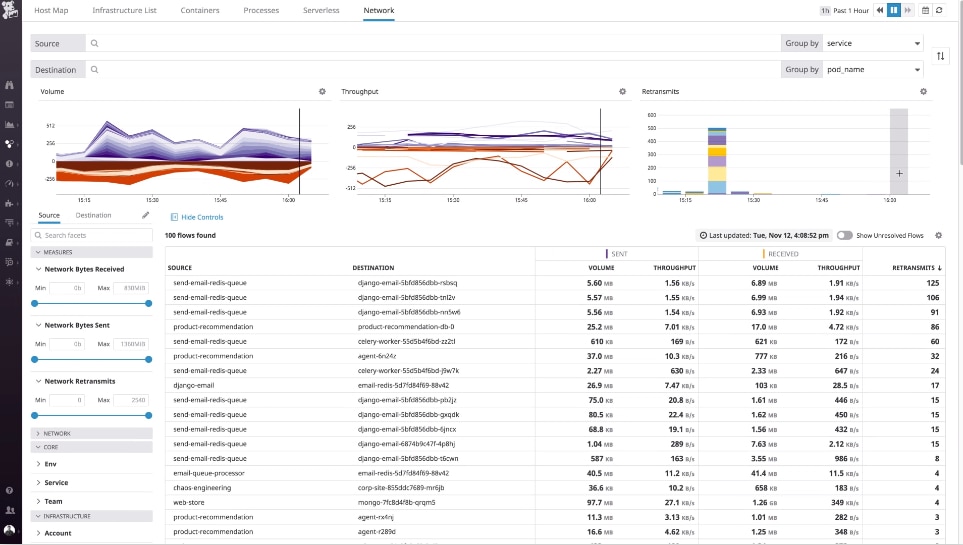Screen dimensions: 963x545
Task: Select the Destination facets tab
Action: pyautogui.click(x=93, y=215)
